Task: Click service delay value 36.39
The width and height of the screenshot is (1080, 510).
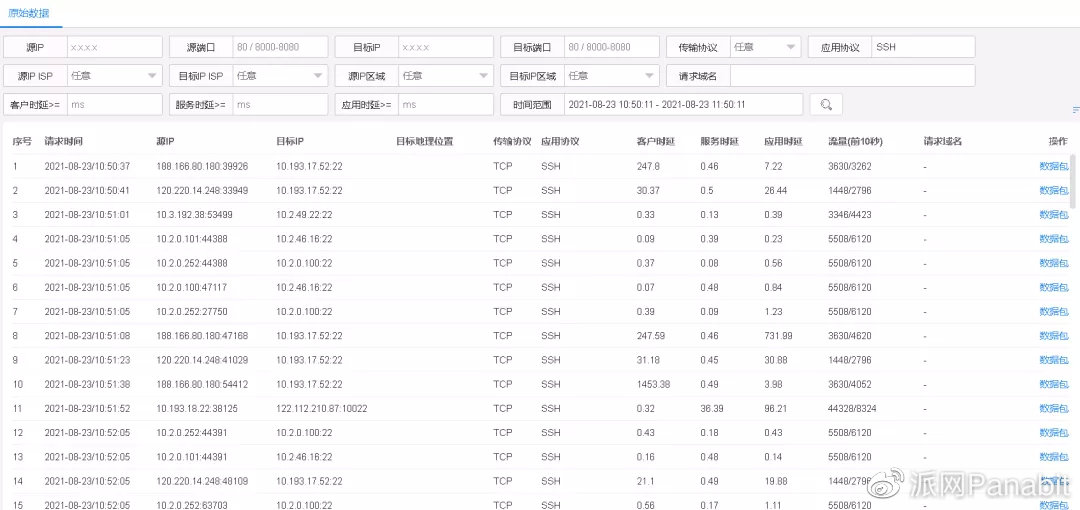Action: point(712,408)
